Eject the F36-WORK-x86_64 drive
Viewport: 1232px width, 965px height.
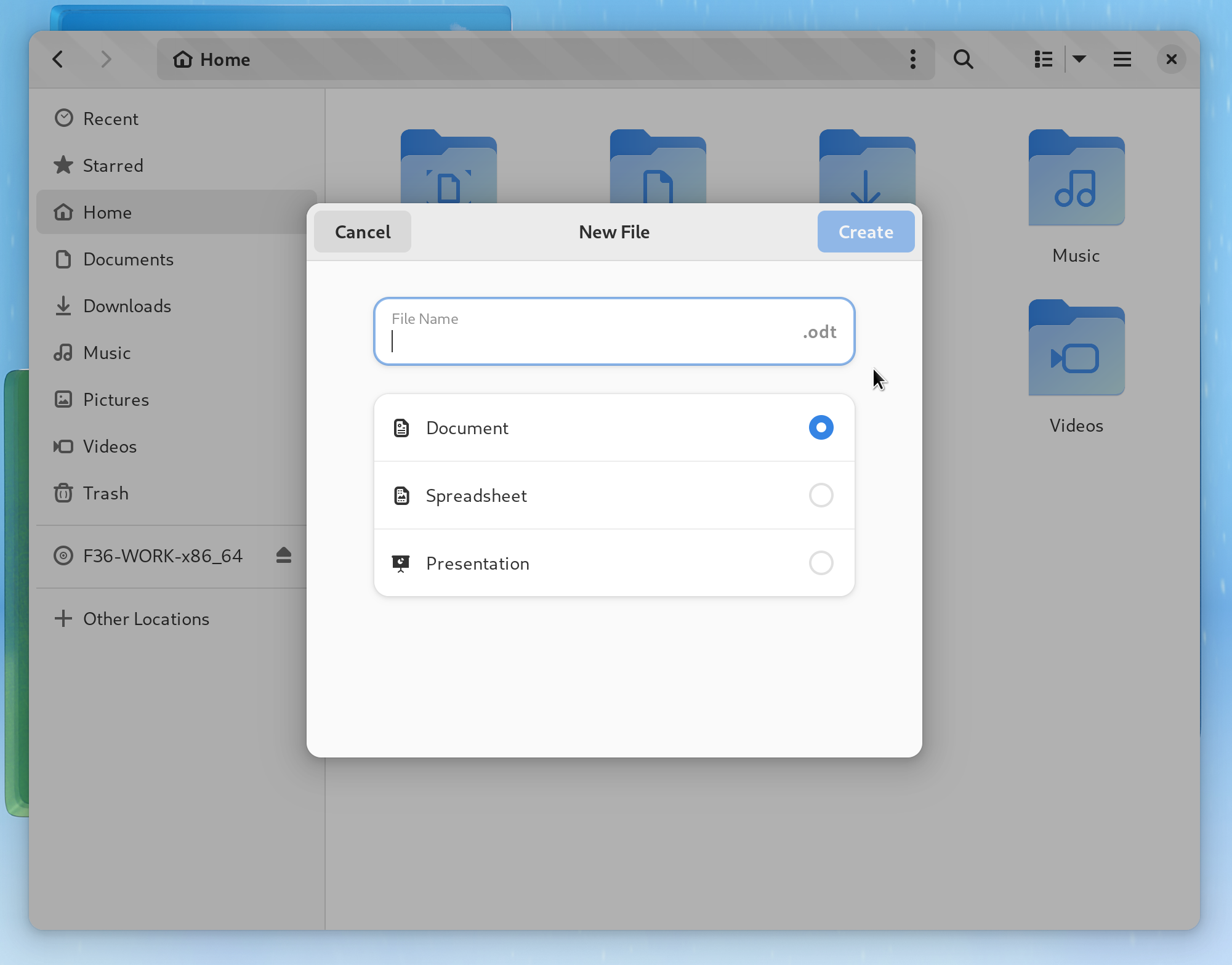click(283, 555)
